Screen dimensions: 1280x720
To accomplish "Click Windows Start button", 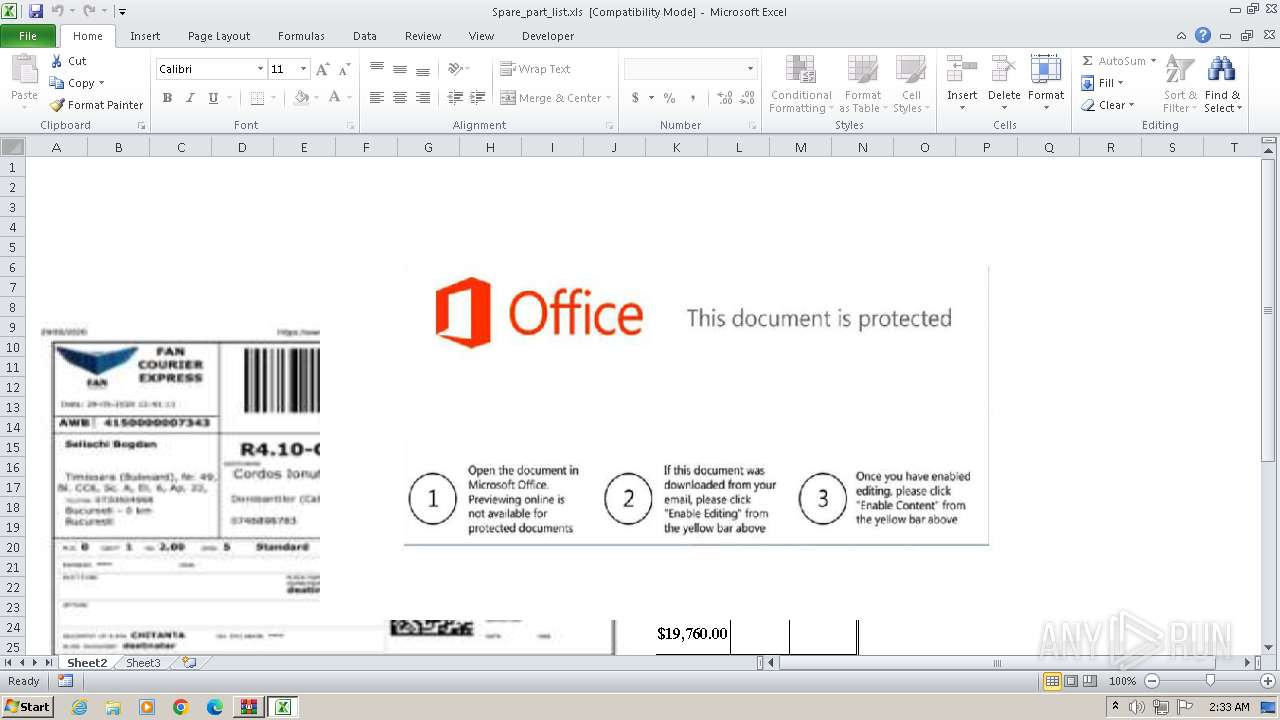I will point(27,706).
